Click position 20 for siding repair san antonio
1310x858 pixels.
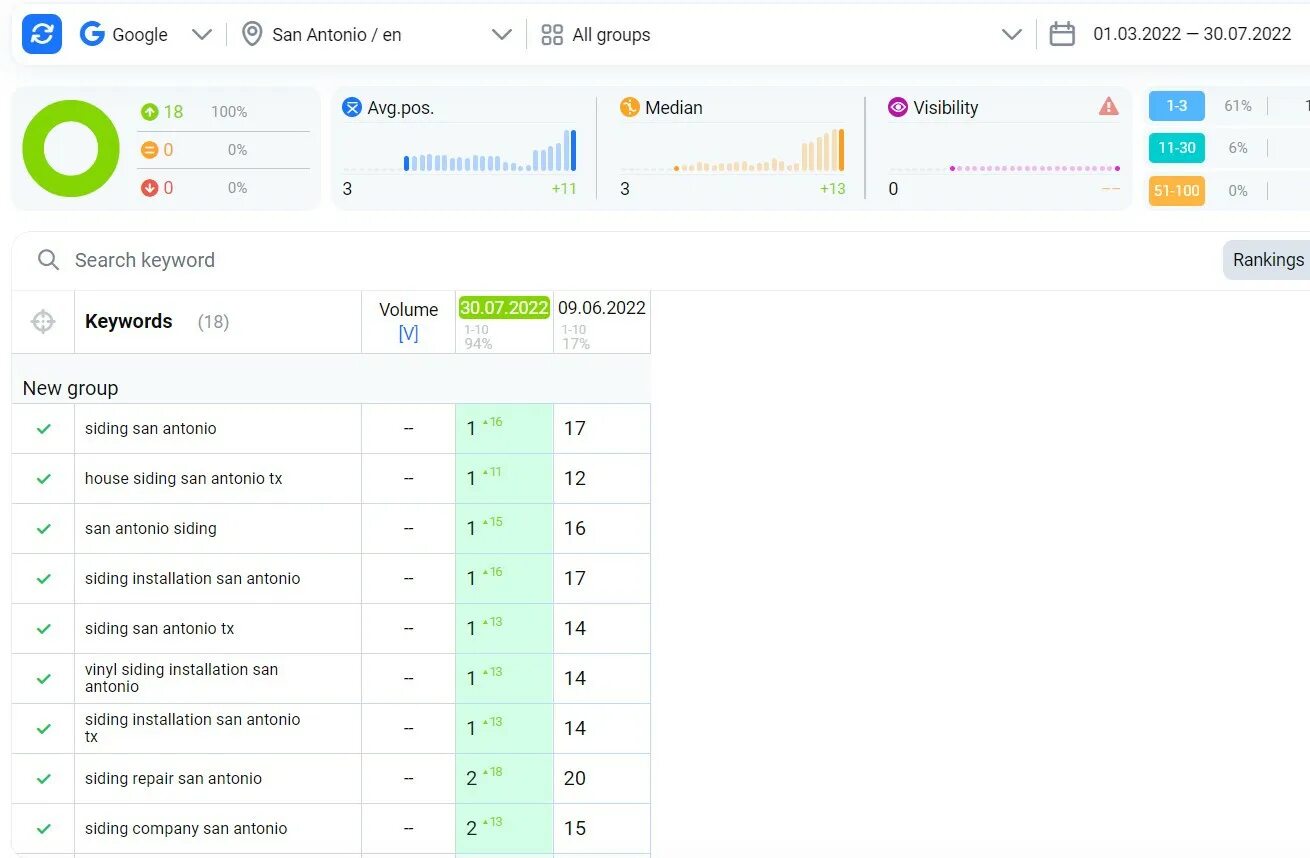(575, 779)
